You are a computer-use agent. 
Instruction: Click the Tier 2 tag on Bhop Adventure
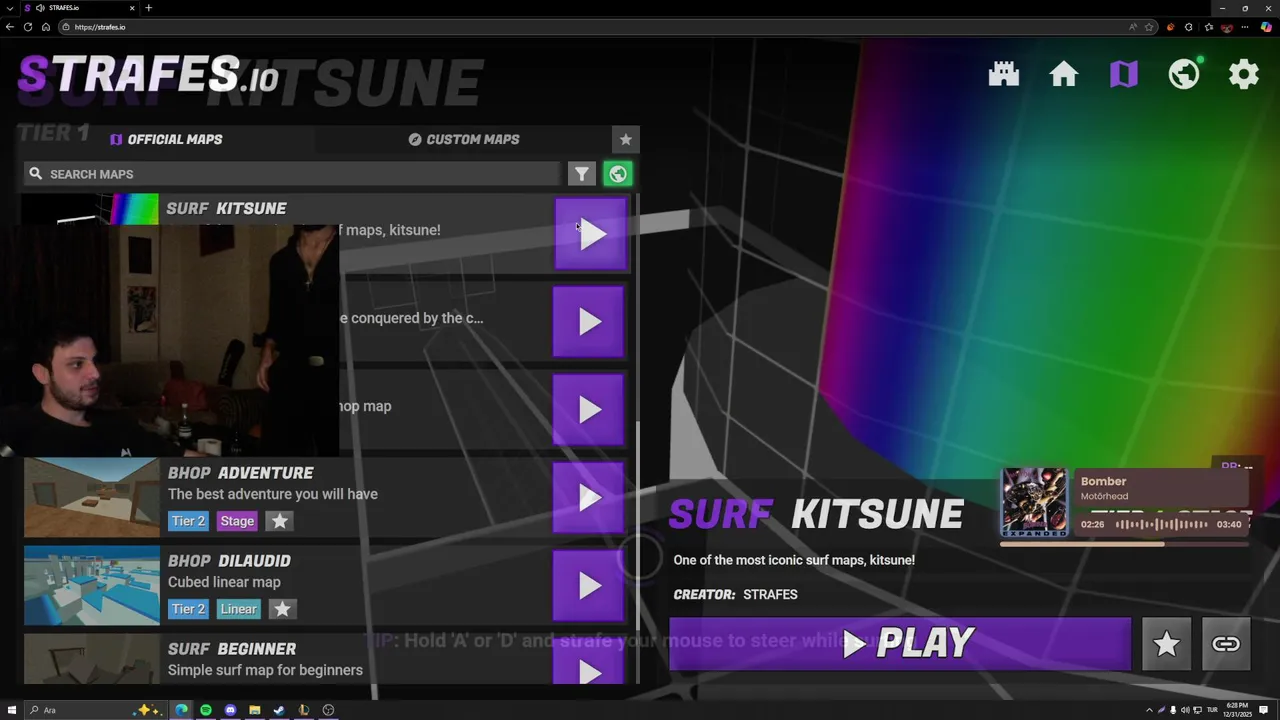[x=188, y=521]
